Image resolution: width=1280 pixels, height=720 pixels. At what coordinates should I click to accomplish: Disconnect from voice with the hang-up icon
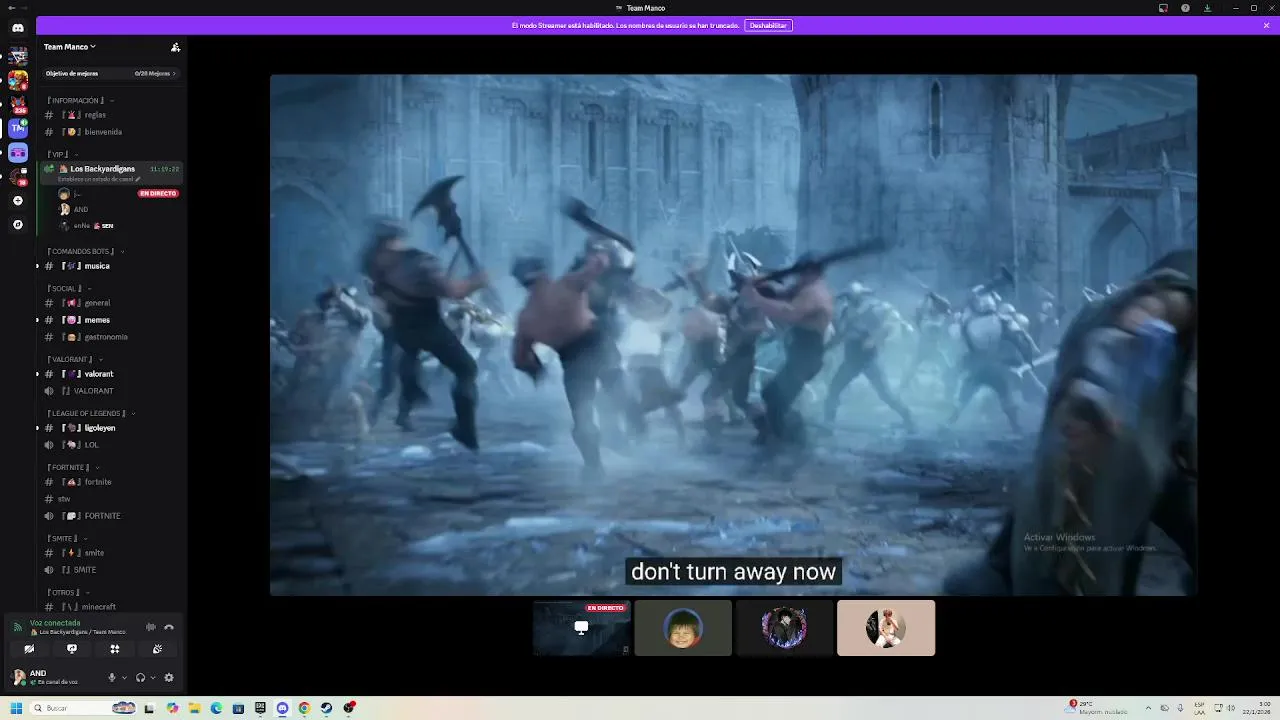pos(169,627)
